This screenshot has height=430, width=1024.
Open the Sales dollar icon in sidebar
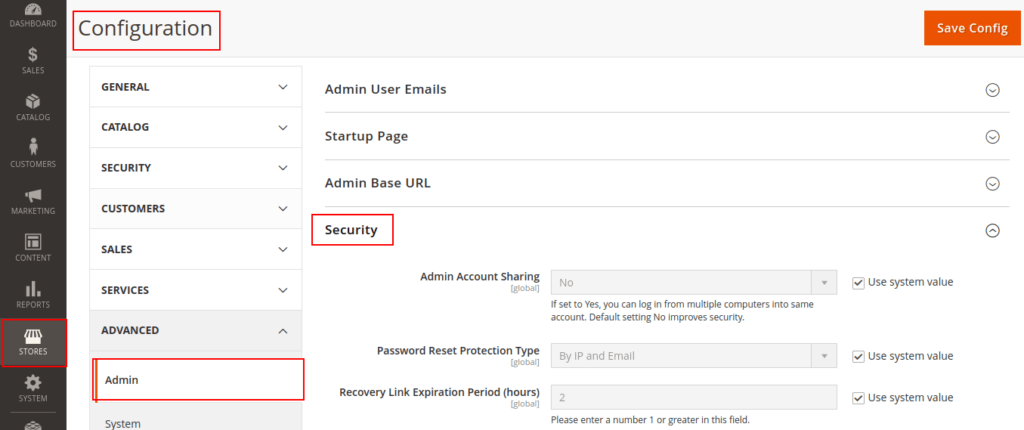(x=33, y=56)
